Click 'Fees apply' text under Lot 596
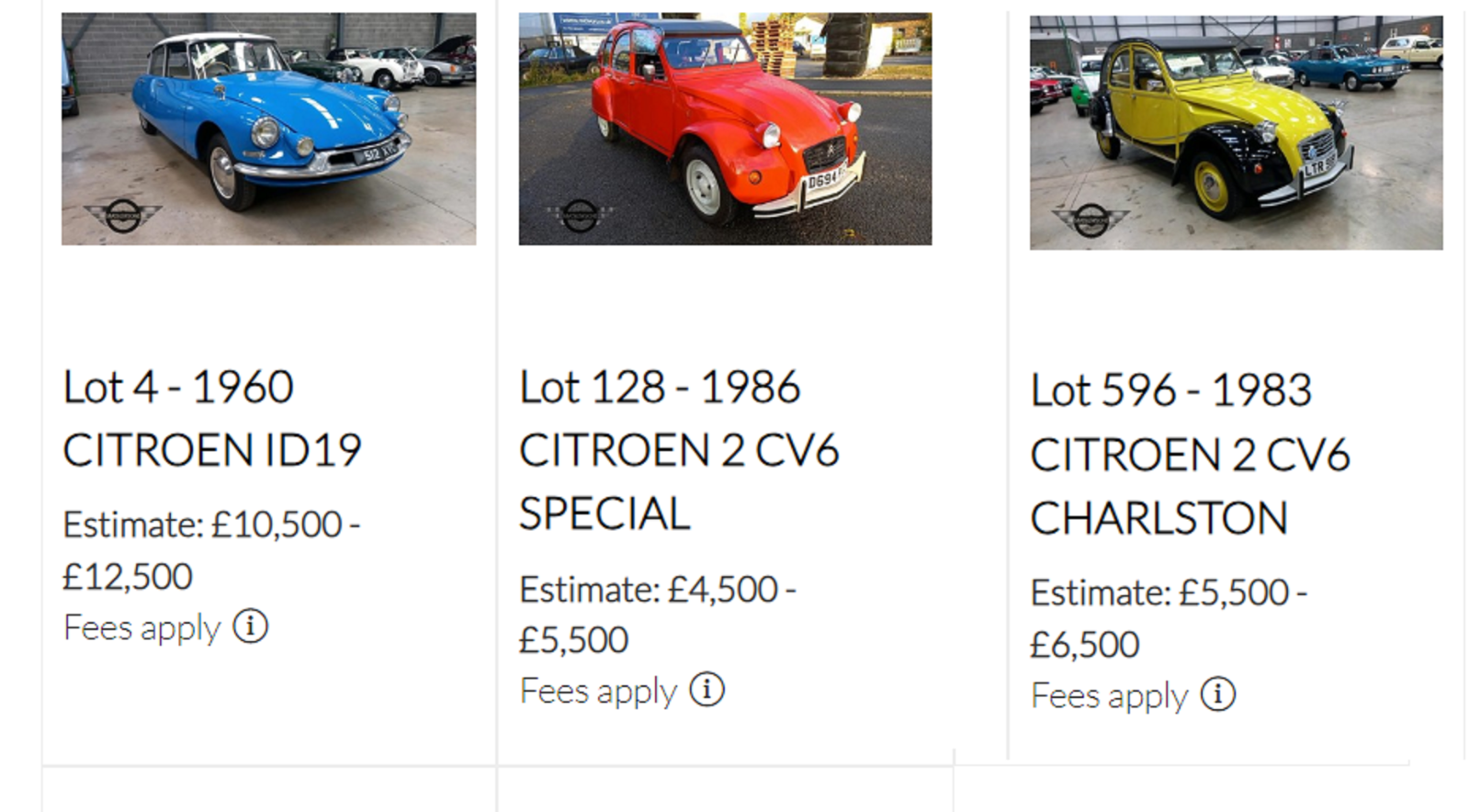Image resolution: width=1470 pixels, height=812 pixels. 1109,696
